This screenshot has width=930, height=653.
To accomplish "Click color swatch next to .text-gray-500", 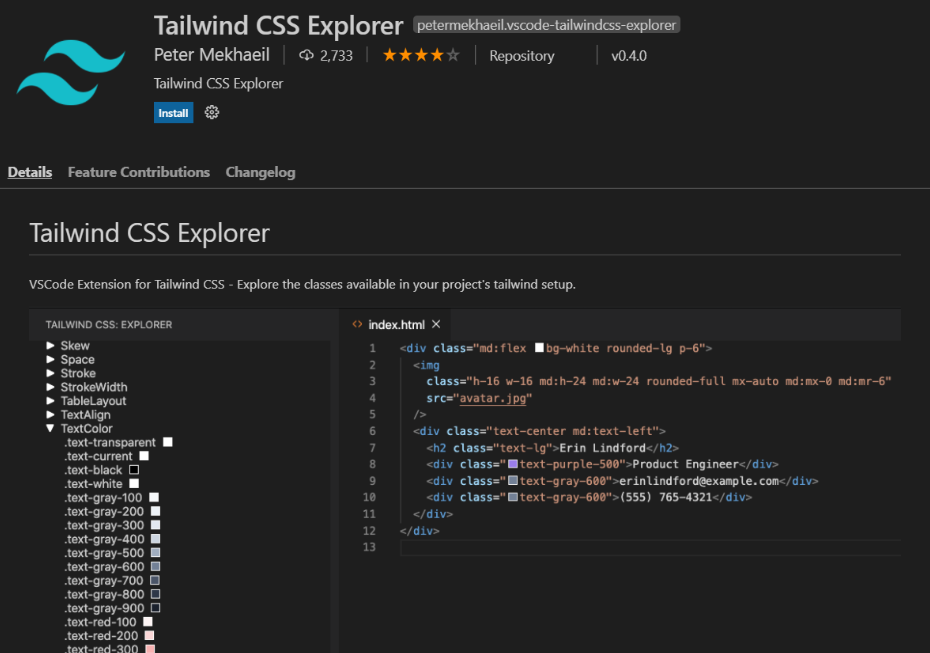I will [x=155, y=552].
